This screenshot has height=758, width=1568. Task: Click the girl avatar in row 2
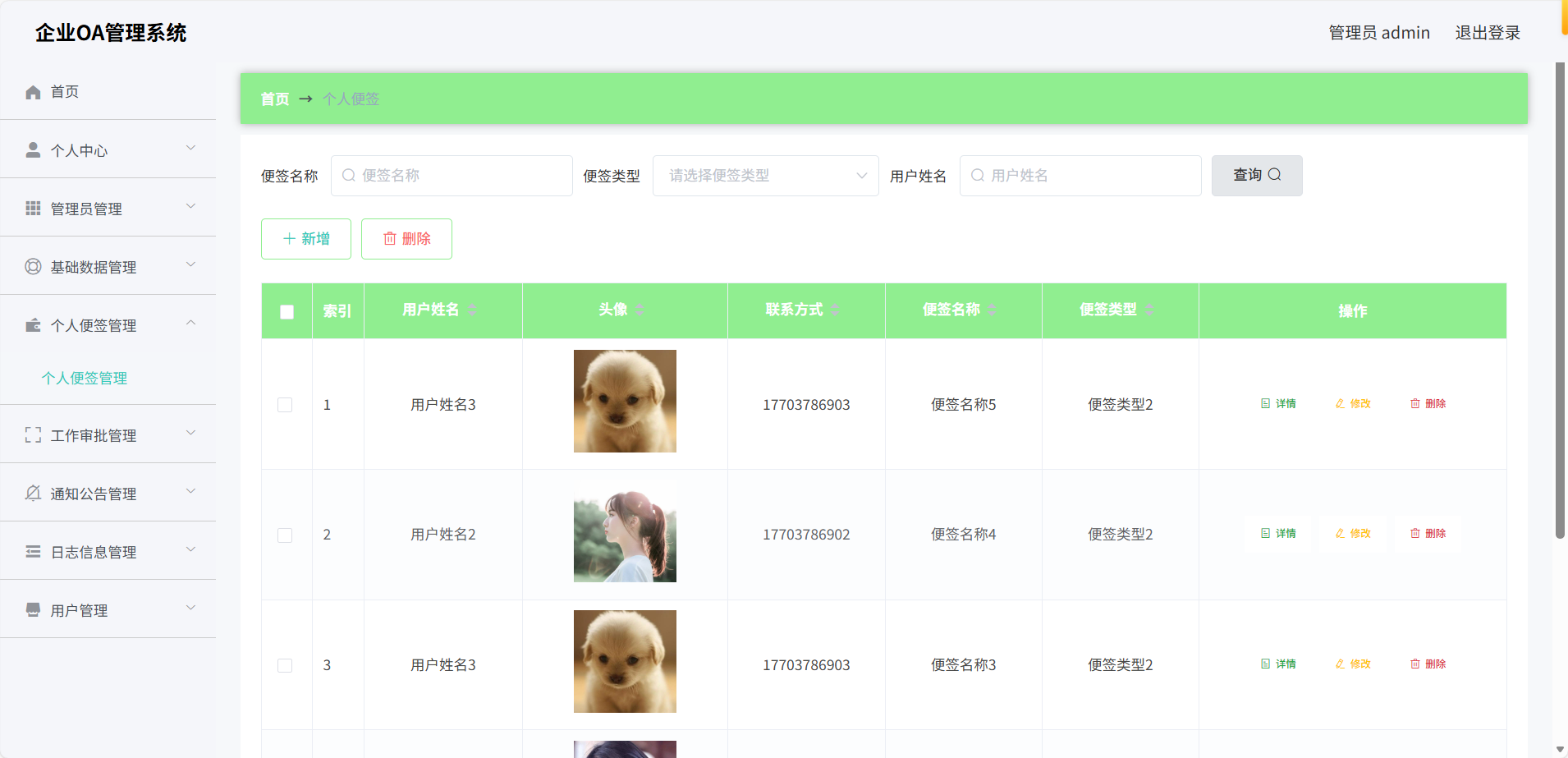[625, 531]
